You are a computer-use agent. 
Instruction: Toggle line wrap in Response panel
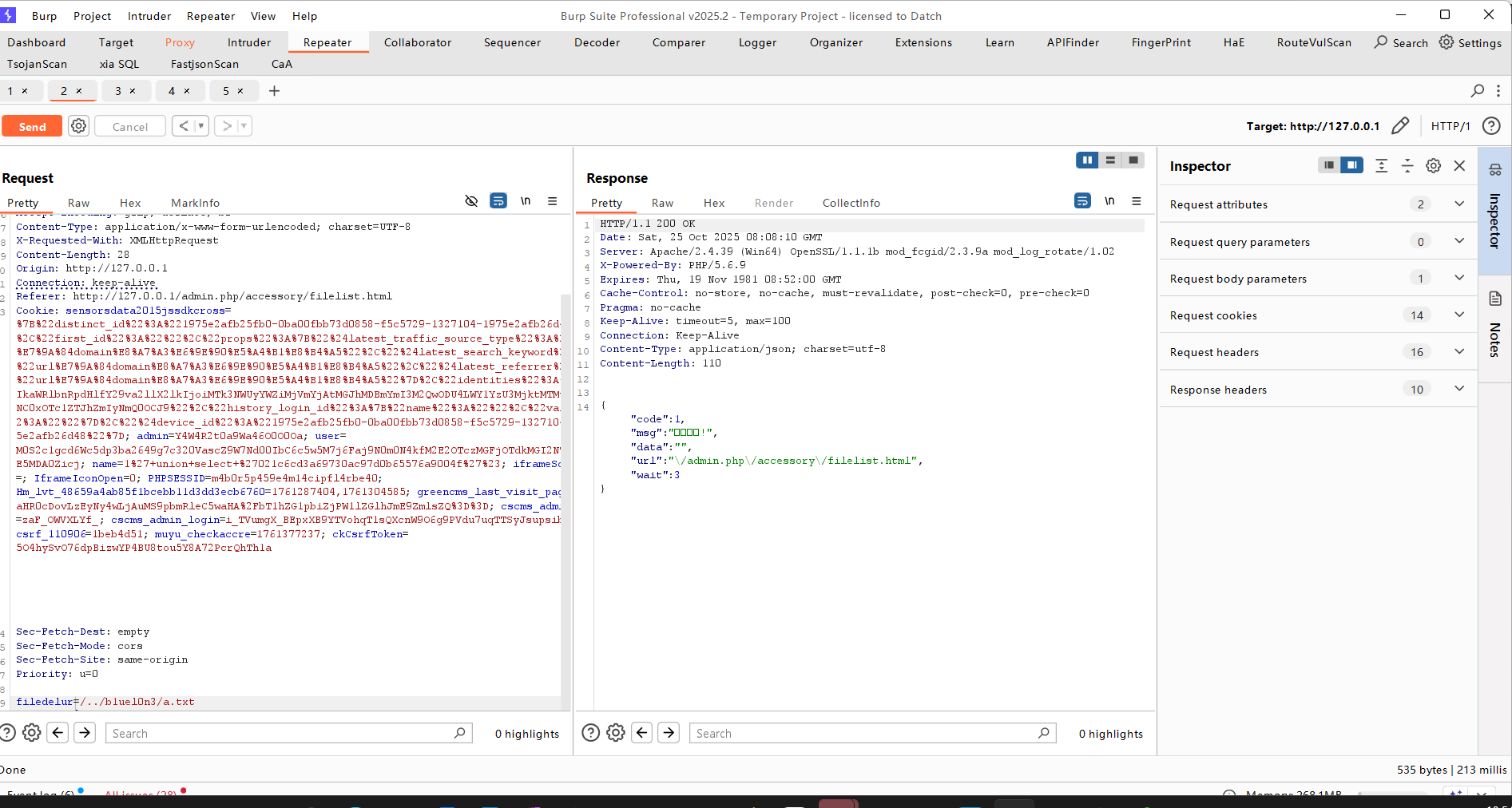(x=1082, y=201)
